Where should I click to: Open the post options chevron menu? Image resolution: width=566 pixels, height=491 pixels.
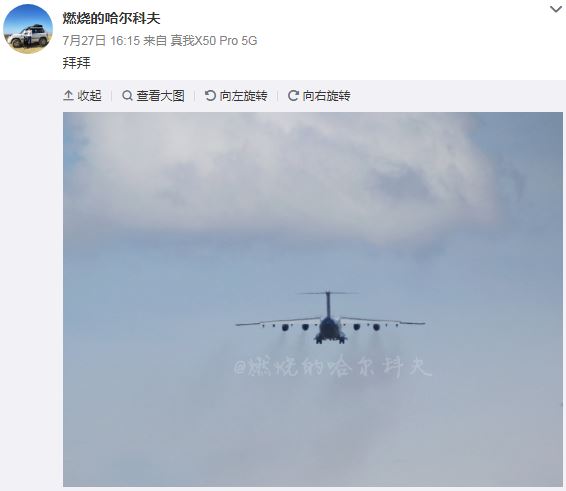click(x=556, y=9)
